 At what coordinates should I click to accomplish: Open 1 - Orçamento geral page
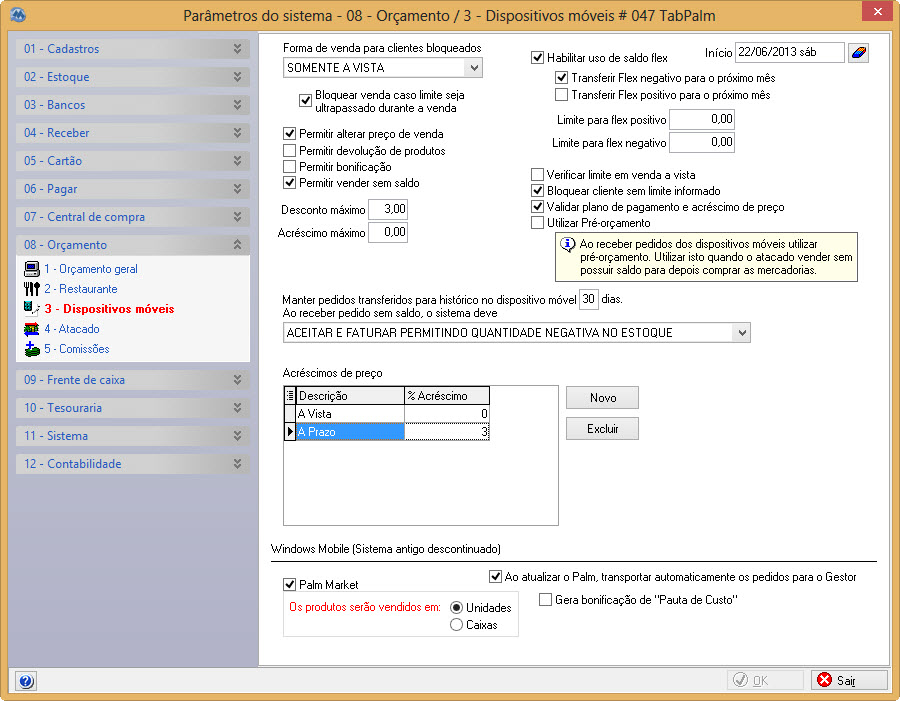click(91, 269)
